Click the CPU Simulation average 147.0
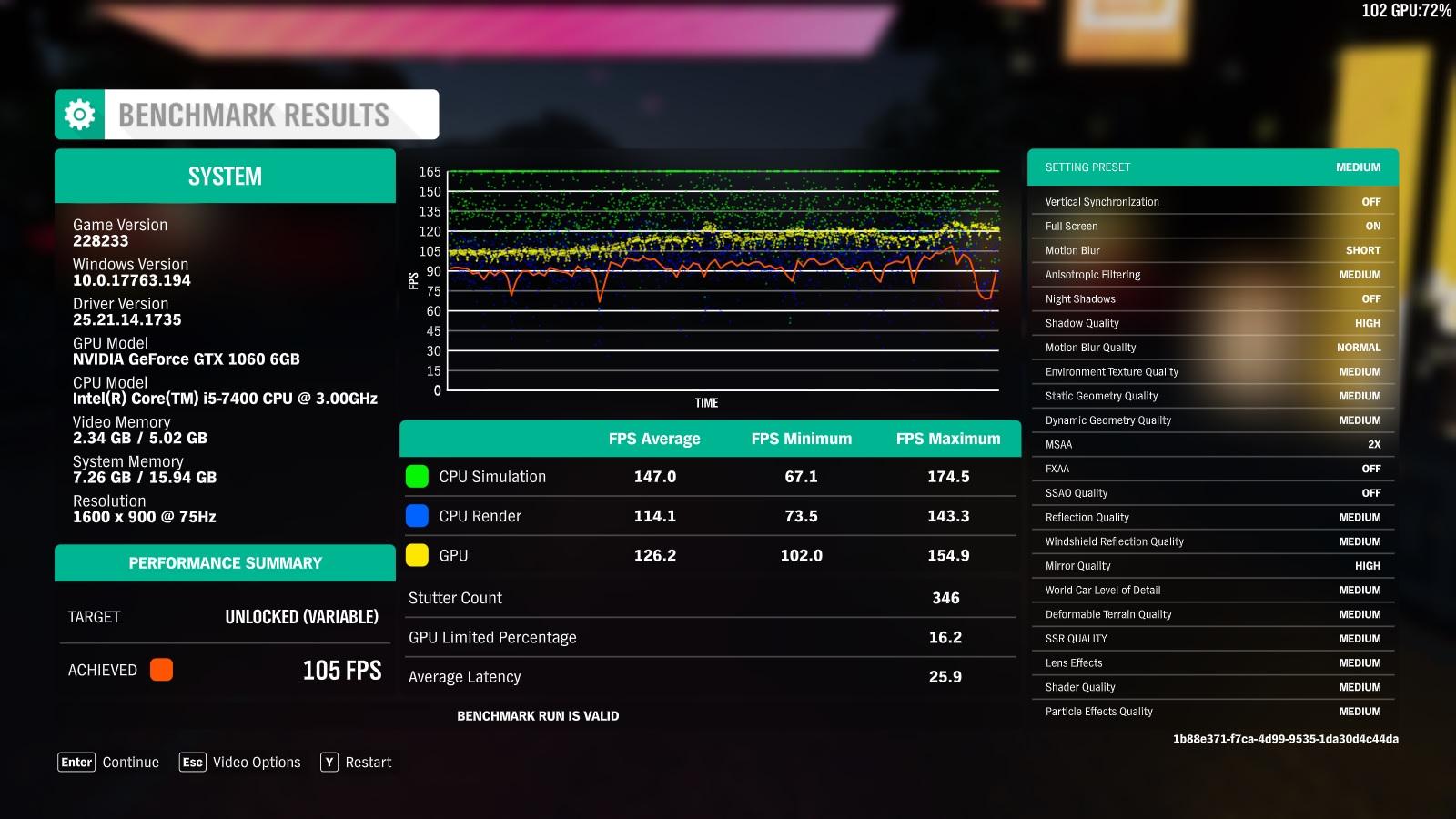Screen dimensions: 1456x819 (x=655, y=477)
